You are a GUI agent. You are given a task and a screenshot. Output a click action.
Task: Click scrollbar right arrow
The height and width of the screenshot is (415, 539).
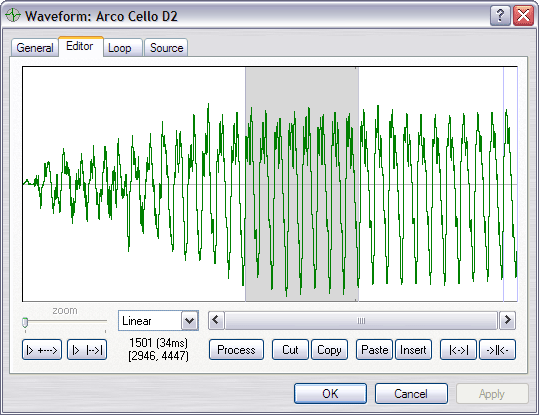507,320
